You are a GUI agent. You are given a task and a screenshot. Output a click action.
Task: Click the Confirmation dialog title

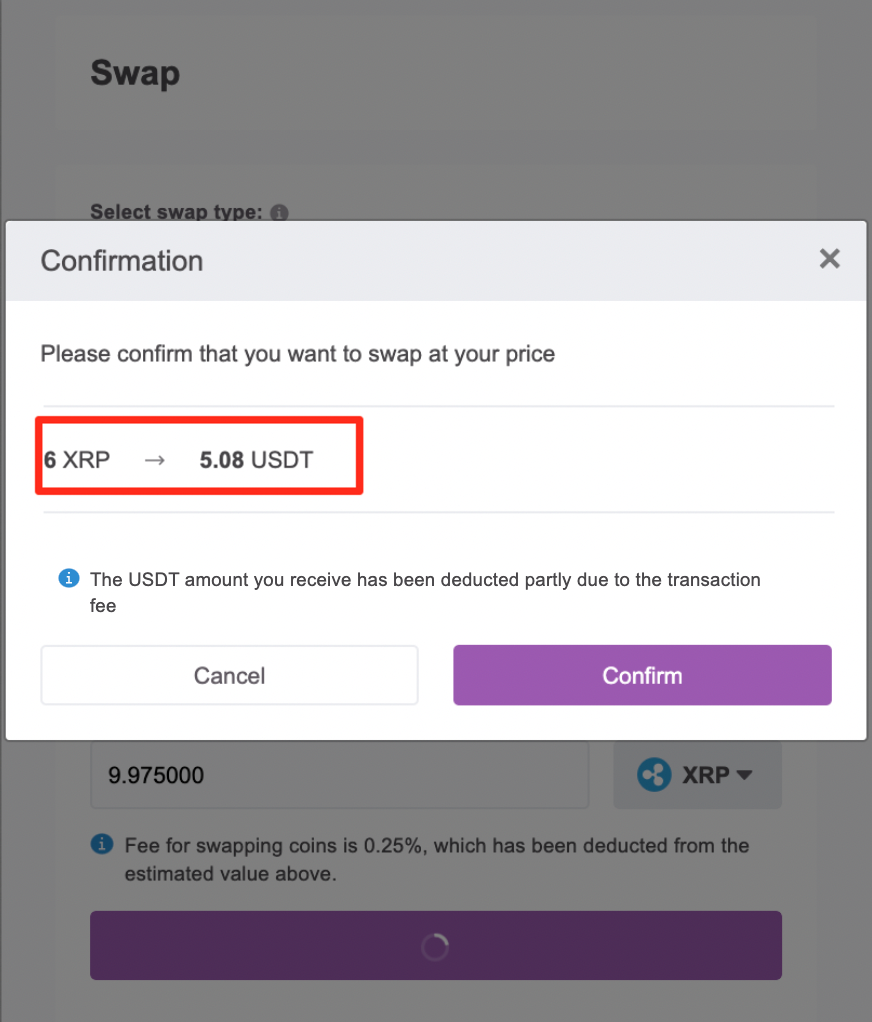pos(122,261)
